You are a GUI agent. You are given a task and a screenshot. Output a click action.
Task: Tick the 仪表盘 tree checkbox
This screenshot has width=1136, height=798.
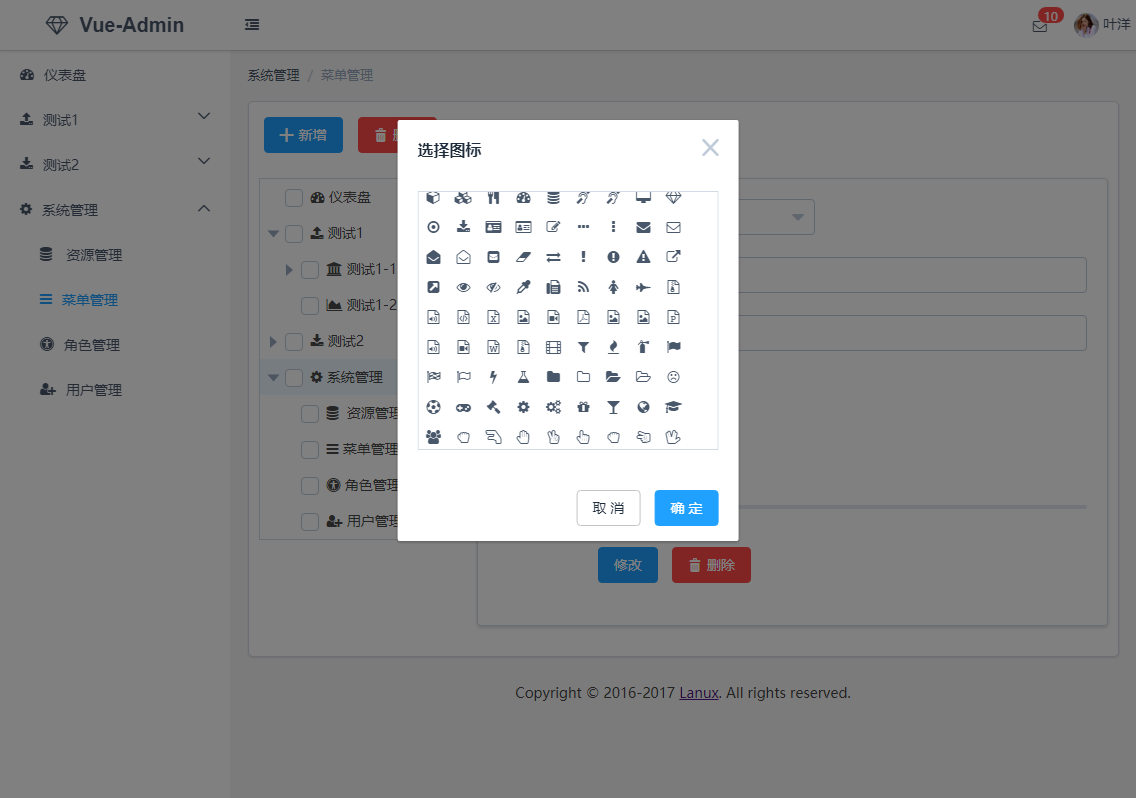click(x=294, y=197)
